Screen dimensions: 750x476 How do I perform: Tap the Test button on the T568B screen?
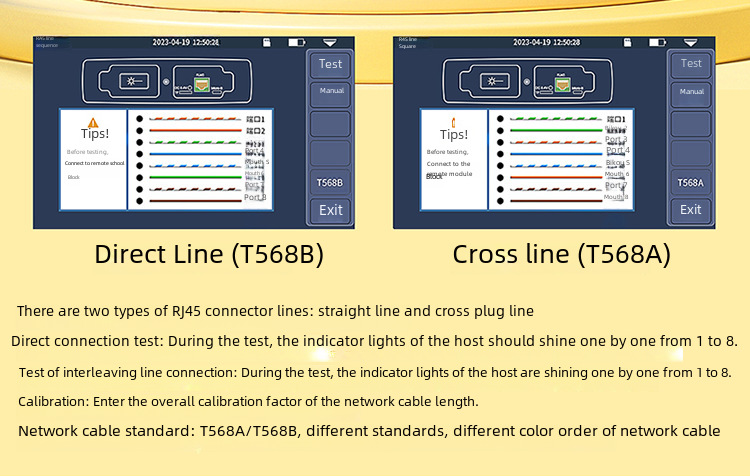pyautogui.click(x=330, y=64)
